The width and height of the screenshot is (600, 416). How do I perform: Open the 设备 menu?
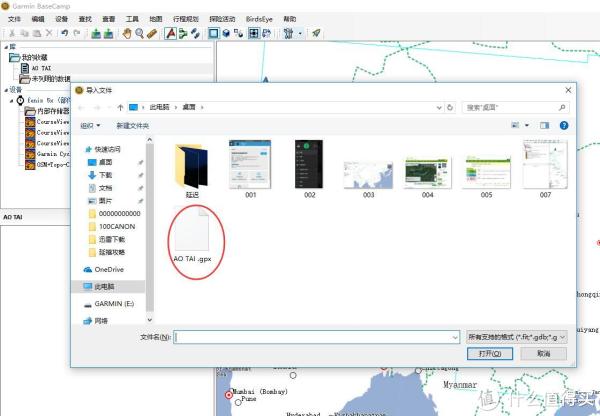(x=61, y=19)
